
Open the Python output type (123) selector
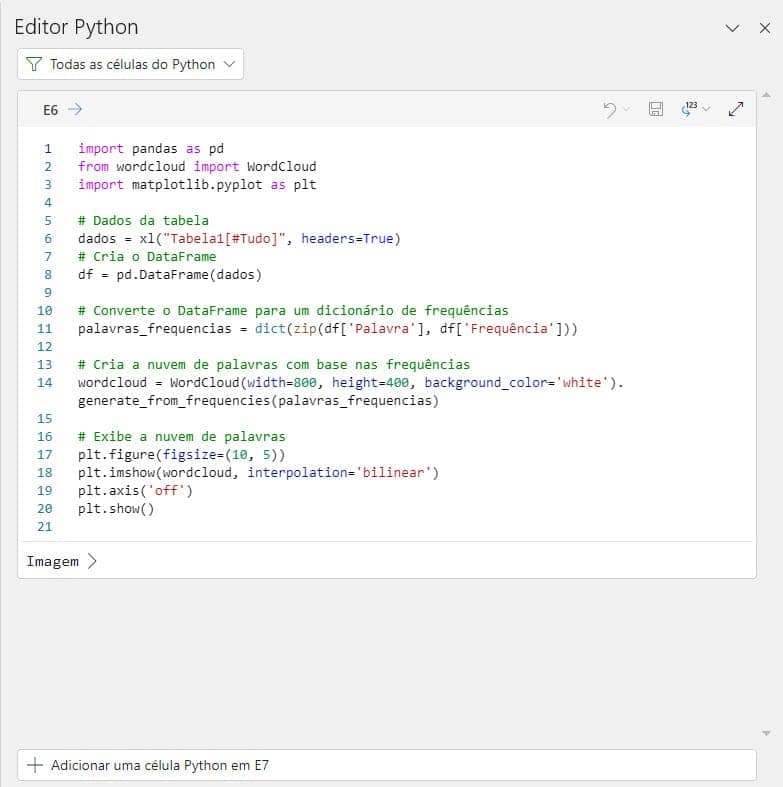[x=694, y=110]
